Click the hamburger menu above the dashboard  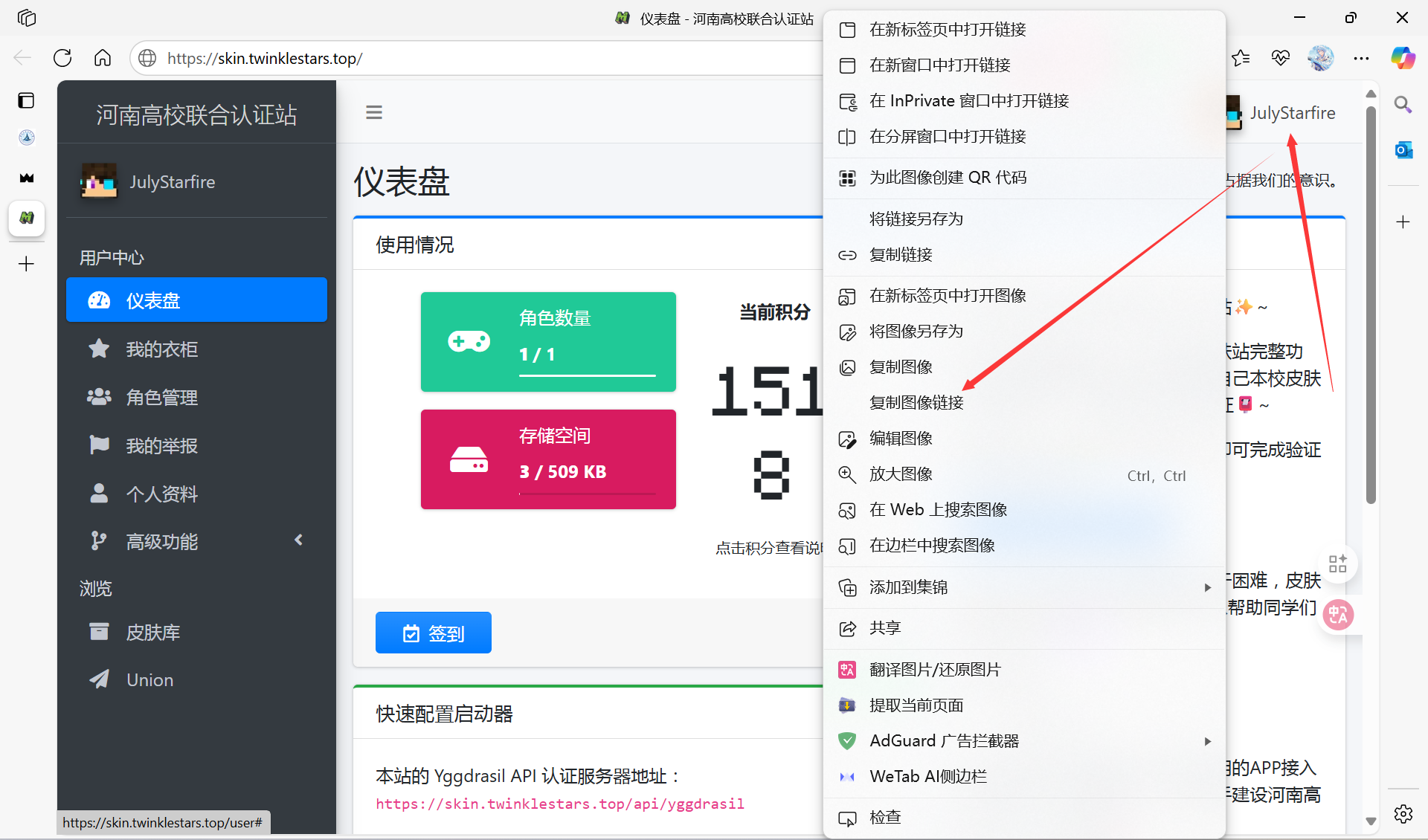[374, 112]
